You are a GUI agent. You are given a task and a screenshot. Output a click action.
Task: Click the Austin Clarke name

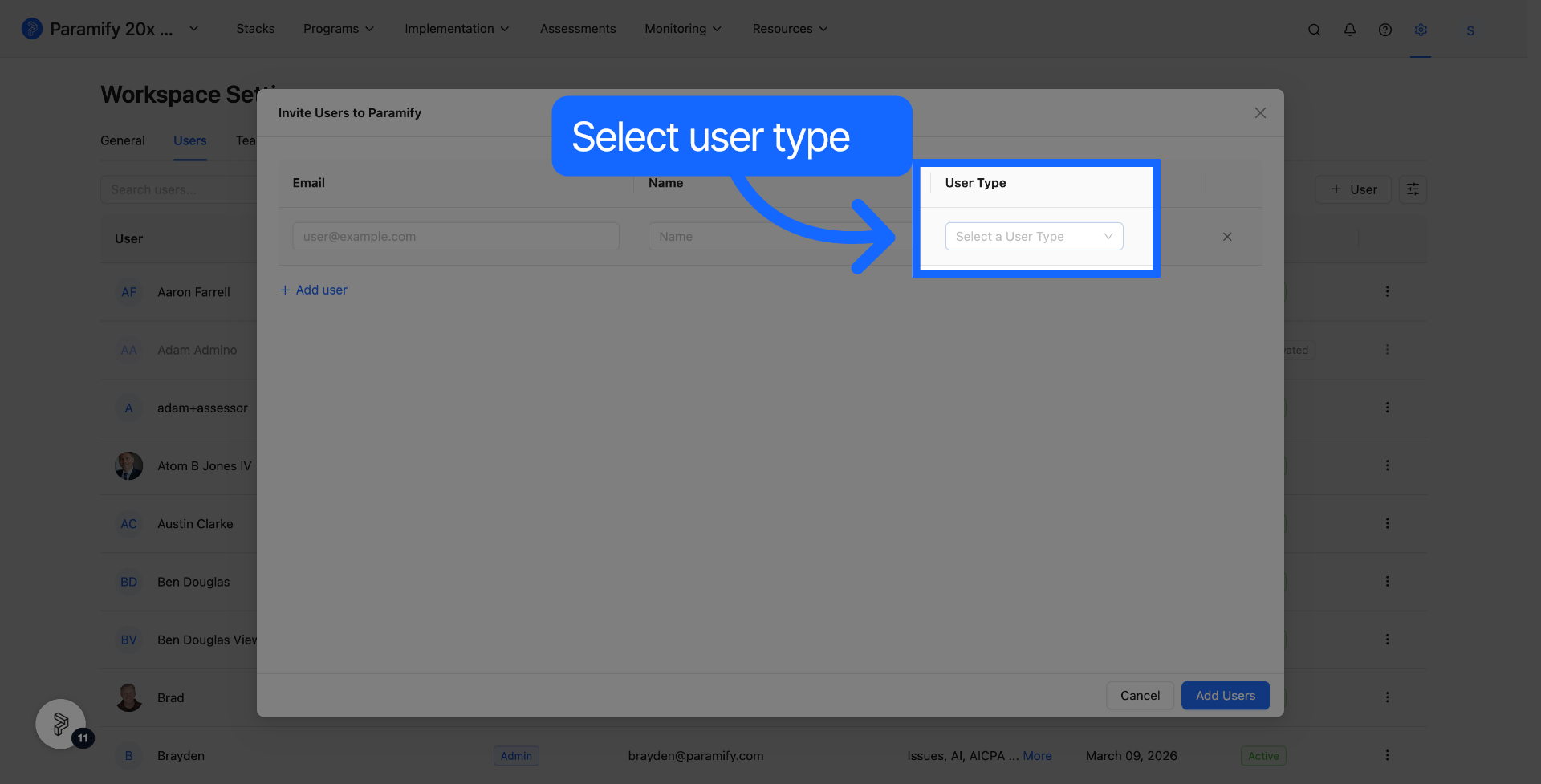click(195, 524)
